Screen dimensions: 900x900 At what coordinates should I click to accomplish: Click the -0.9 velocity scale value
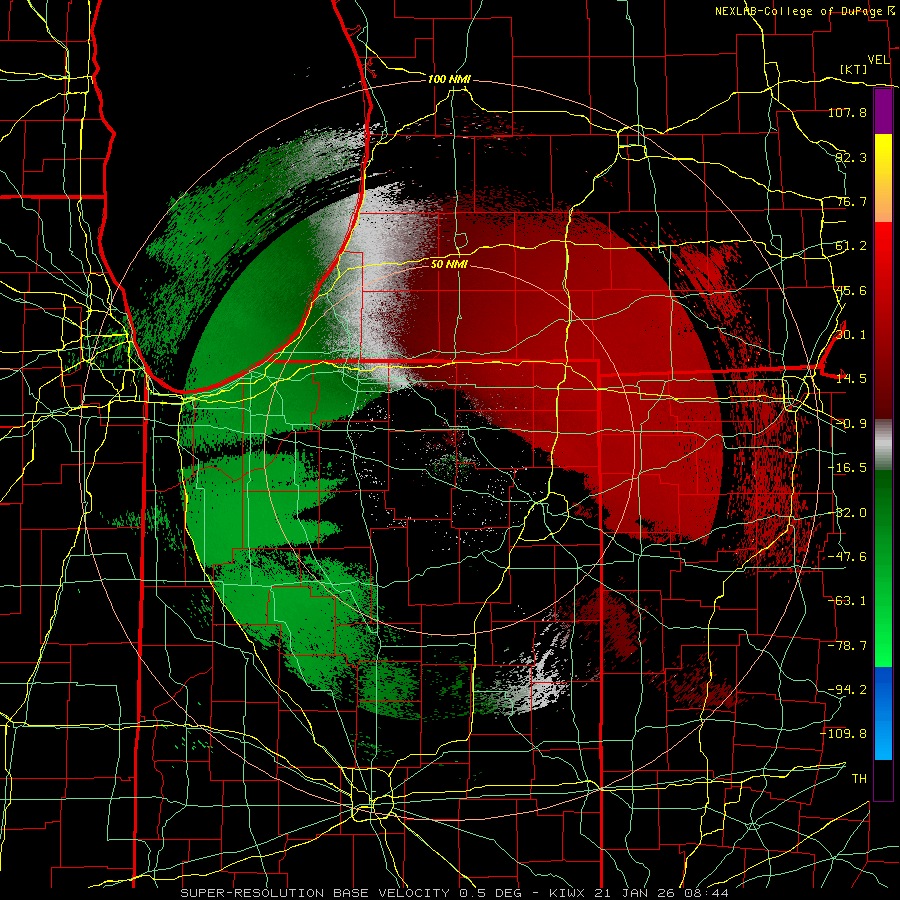[850, 423]
